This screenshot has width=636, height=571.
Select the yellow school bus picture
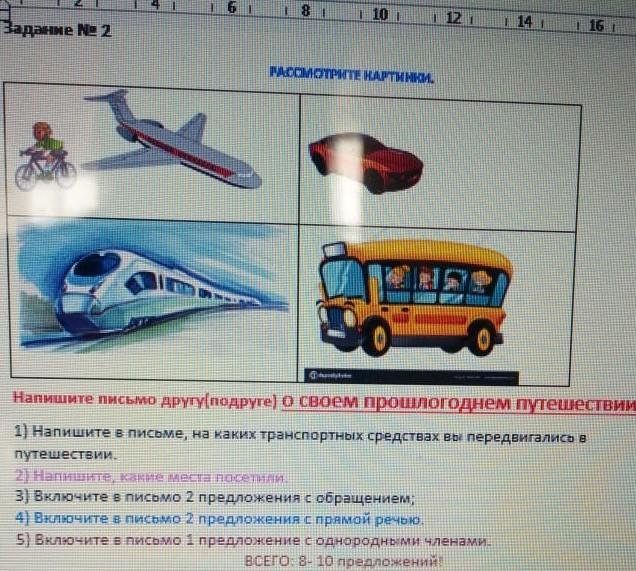(x=414, y=298)
